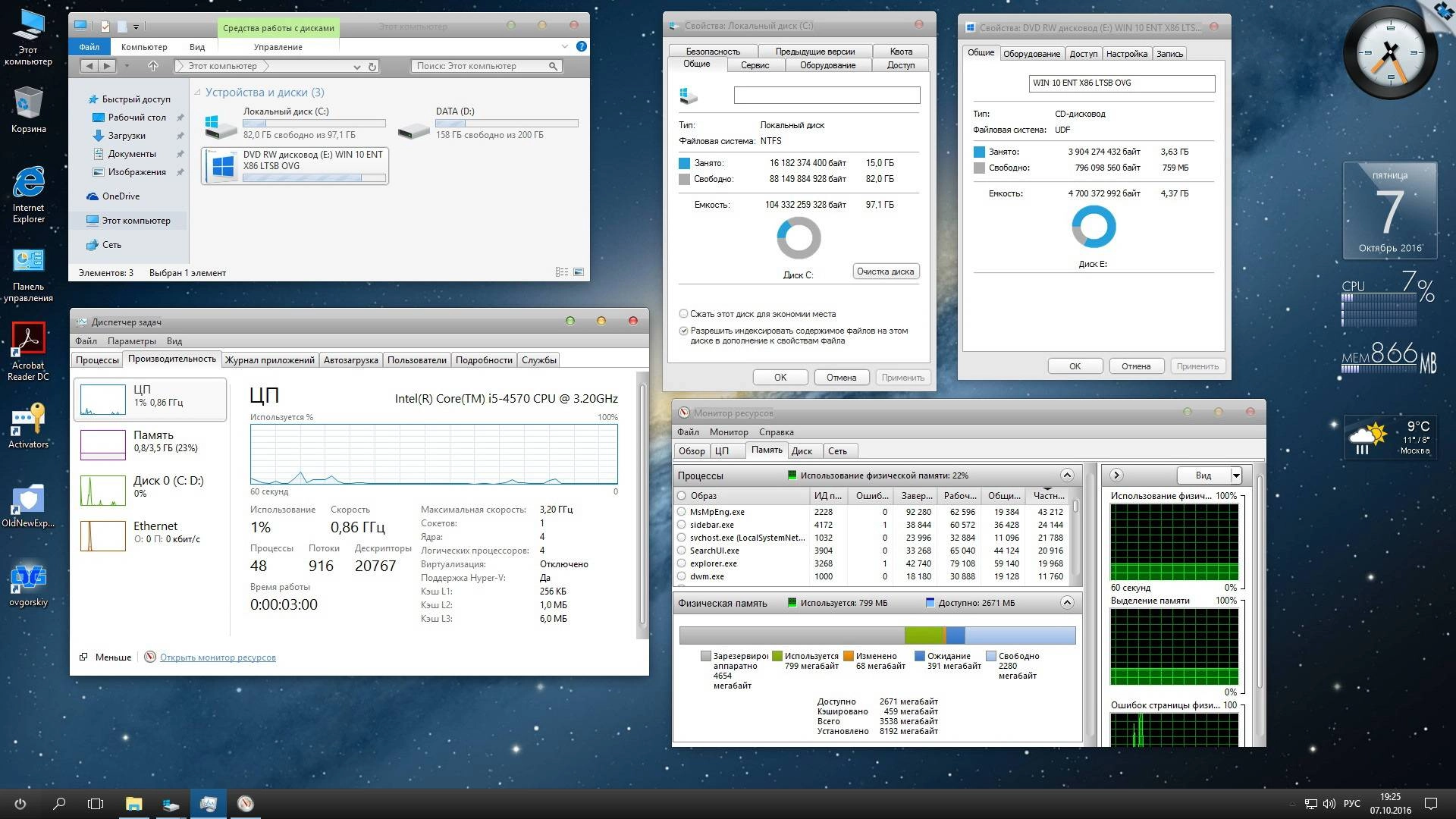Image resolution: width=1456 pixels, height=819 pixels.
Task: Refresh the Explorer address bar
Action: [x=372, y=67]
